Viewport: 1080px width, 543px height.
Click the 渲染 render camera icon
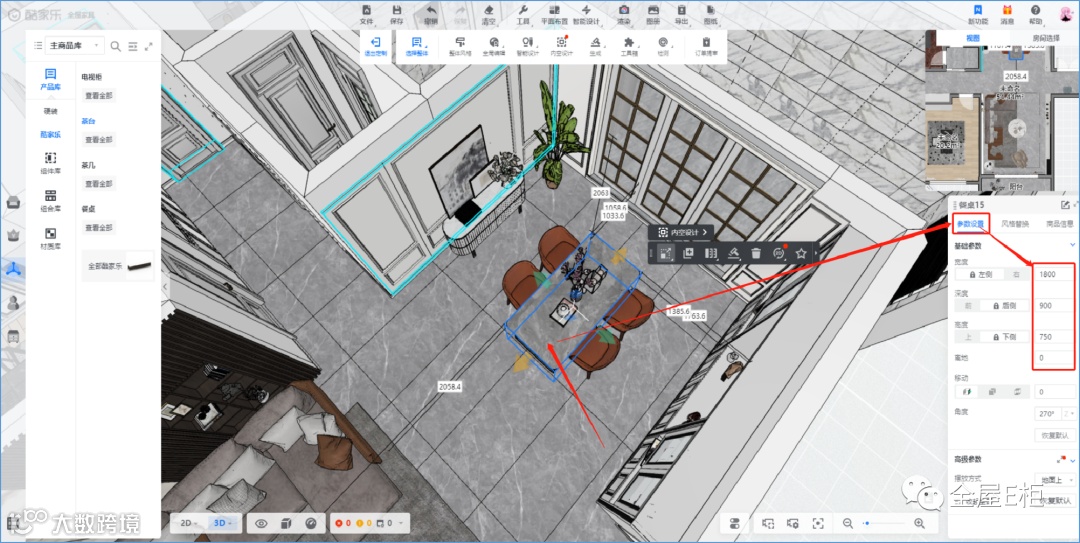(623, 10)
